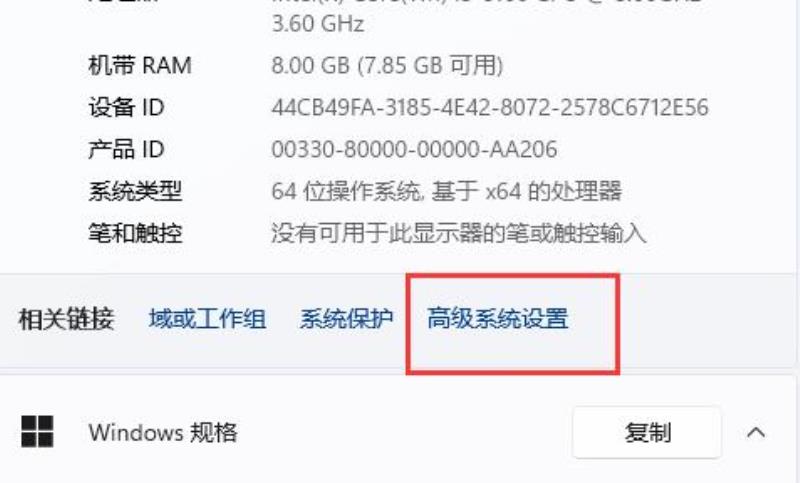Select the device ID value starting 44CB49FA
The image size is (800, 483).
490,108
